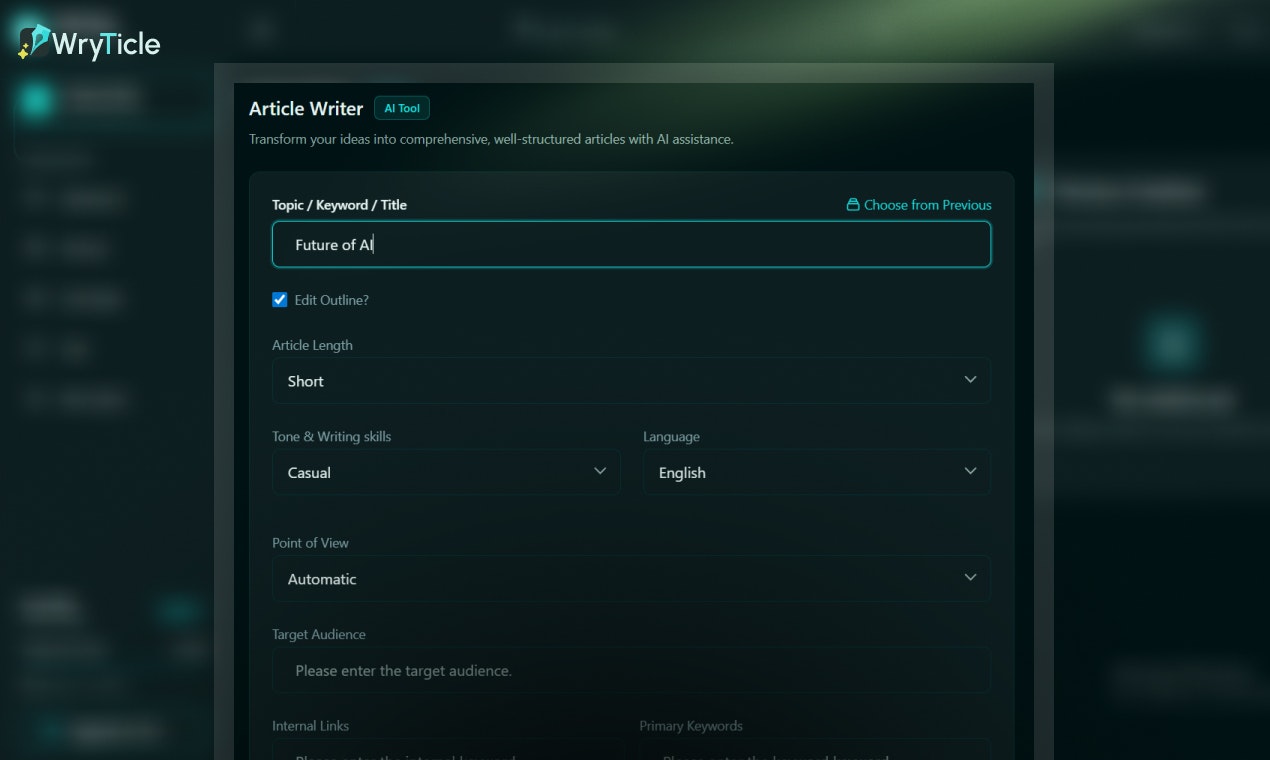
Task: Click the chevron icon on the Language selector
Action: point(969,470)
